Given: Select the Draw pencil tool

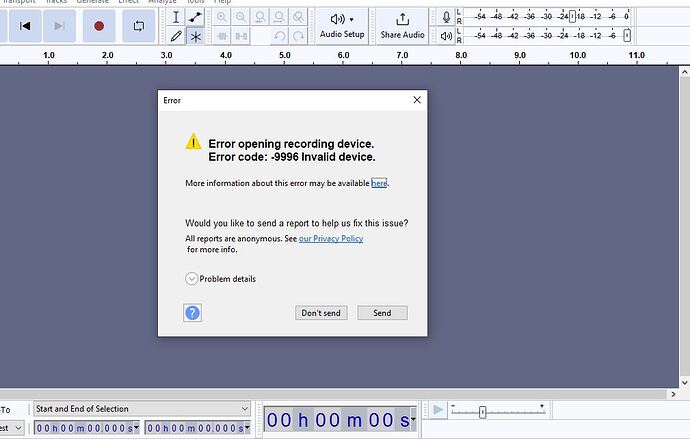Looking at the screenshot, I should point(177,36).
